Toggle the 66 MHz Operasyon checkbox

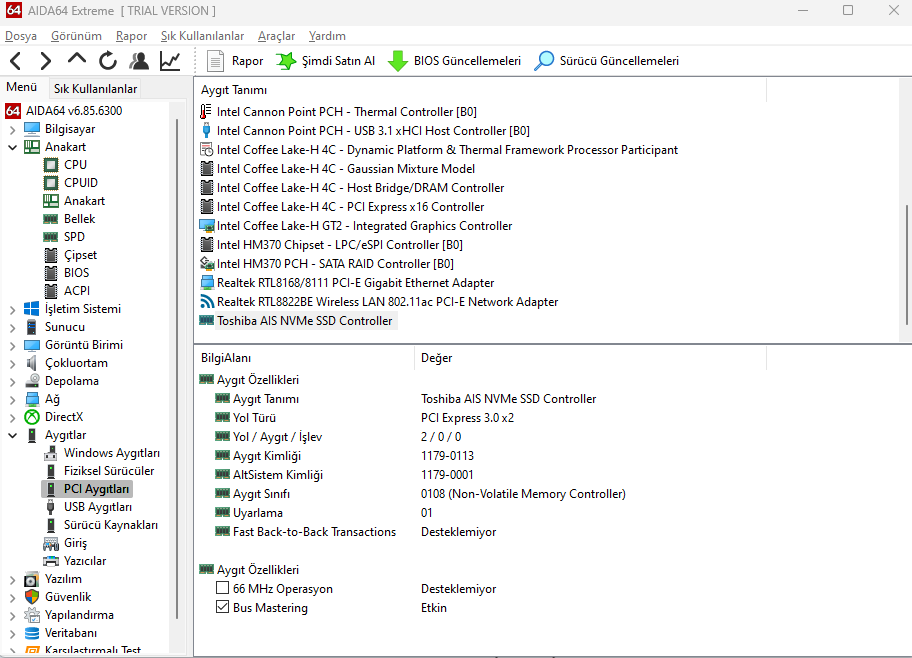[222, 588]
